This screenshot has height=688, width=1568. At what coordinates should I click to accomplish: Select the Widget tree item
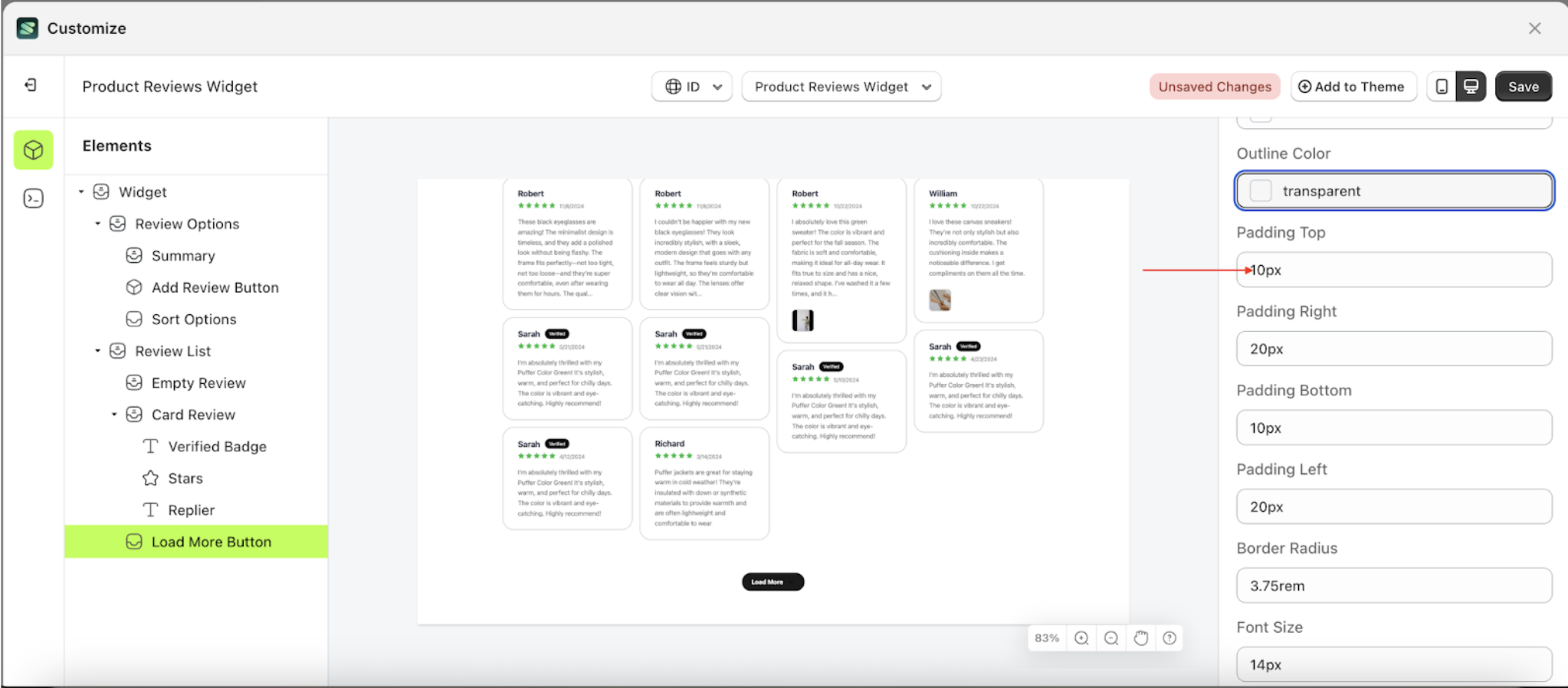click(x=143, y=192)
